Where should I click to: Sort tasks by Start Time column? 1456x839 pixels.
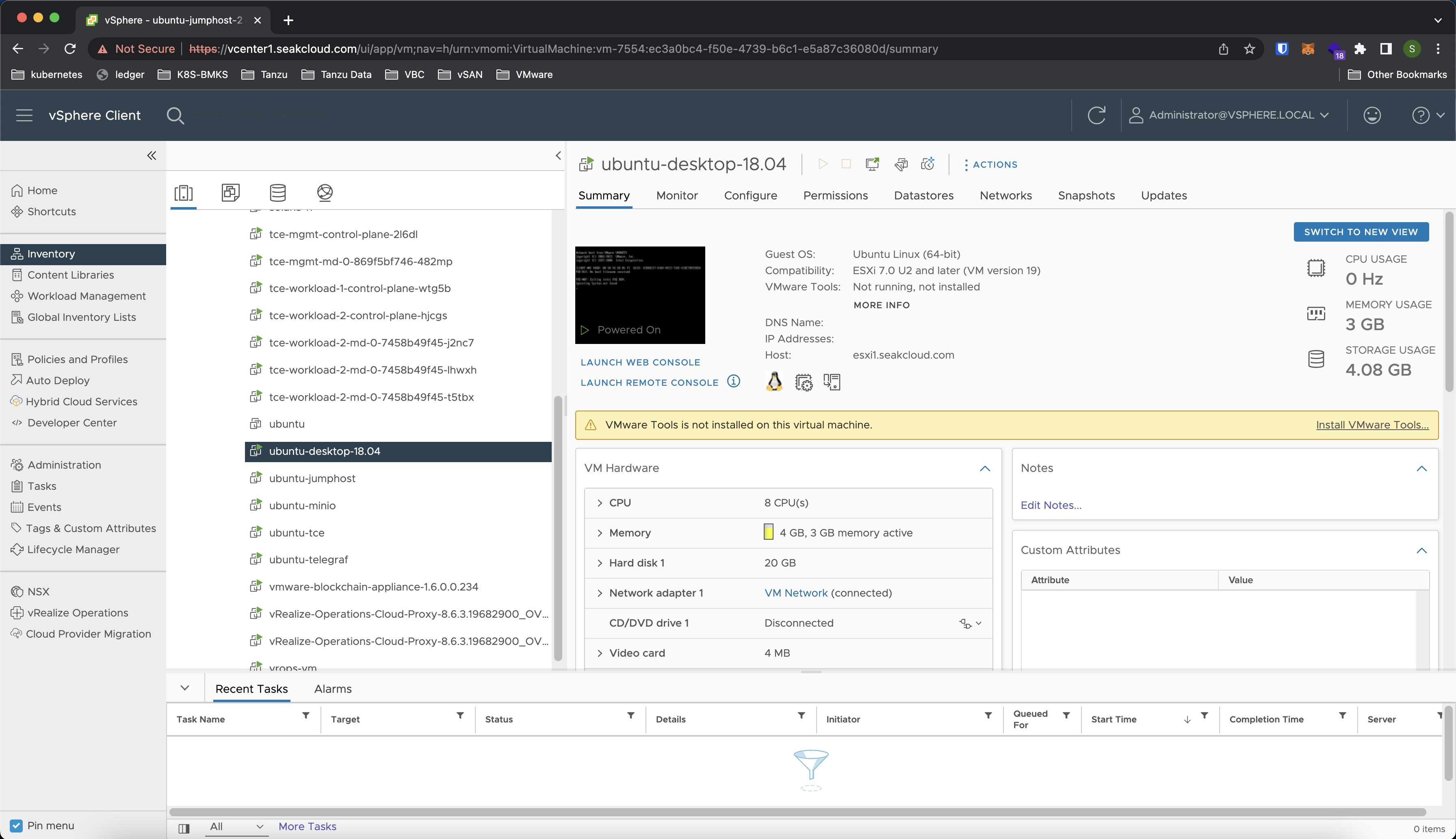tap(1114, 719)
